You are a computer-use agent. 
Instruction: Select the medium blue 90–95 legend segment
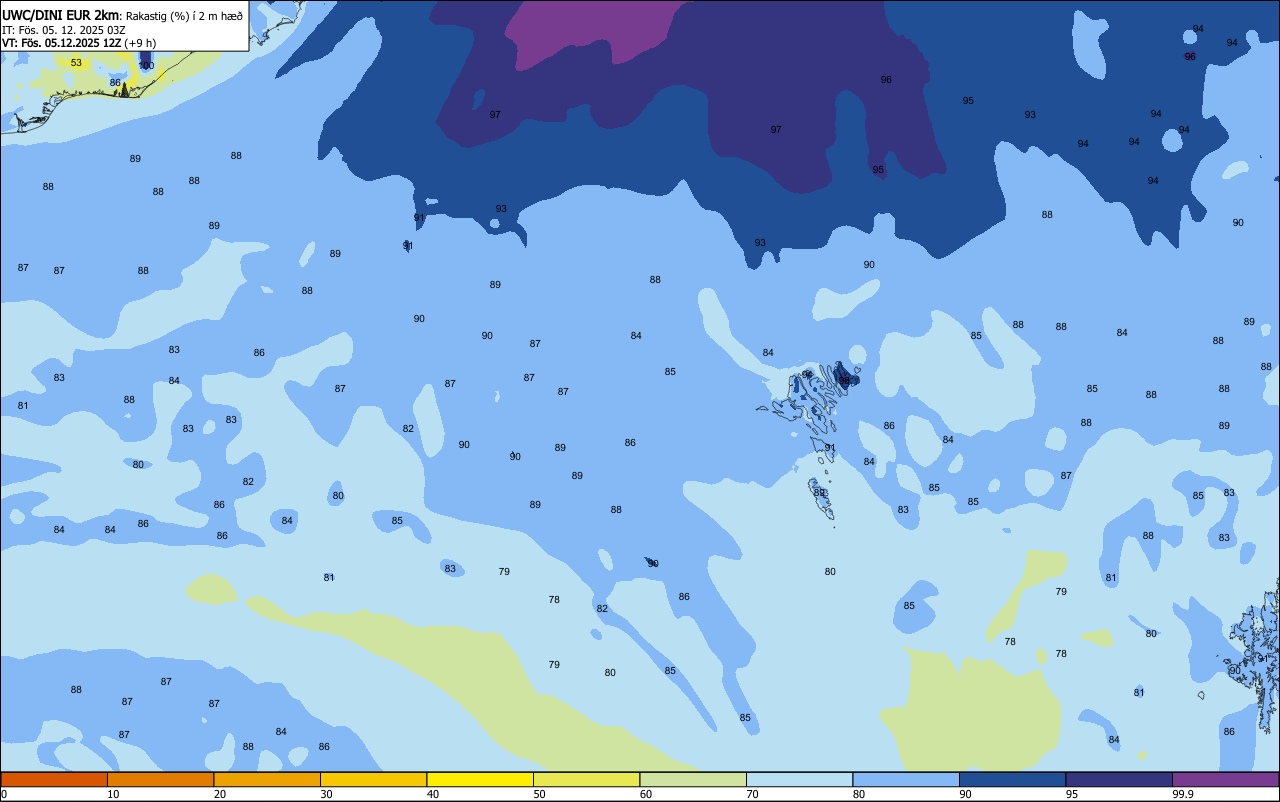tap(1012, 779)
